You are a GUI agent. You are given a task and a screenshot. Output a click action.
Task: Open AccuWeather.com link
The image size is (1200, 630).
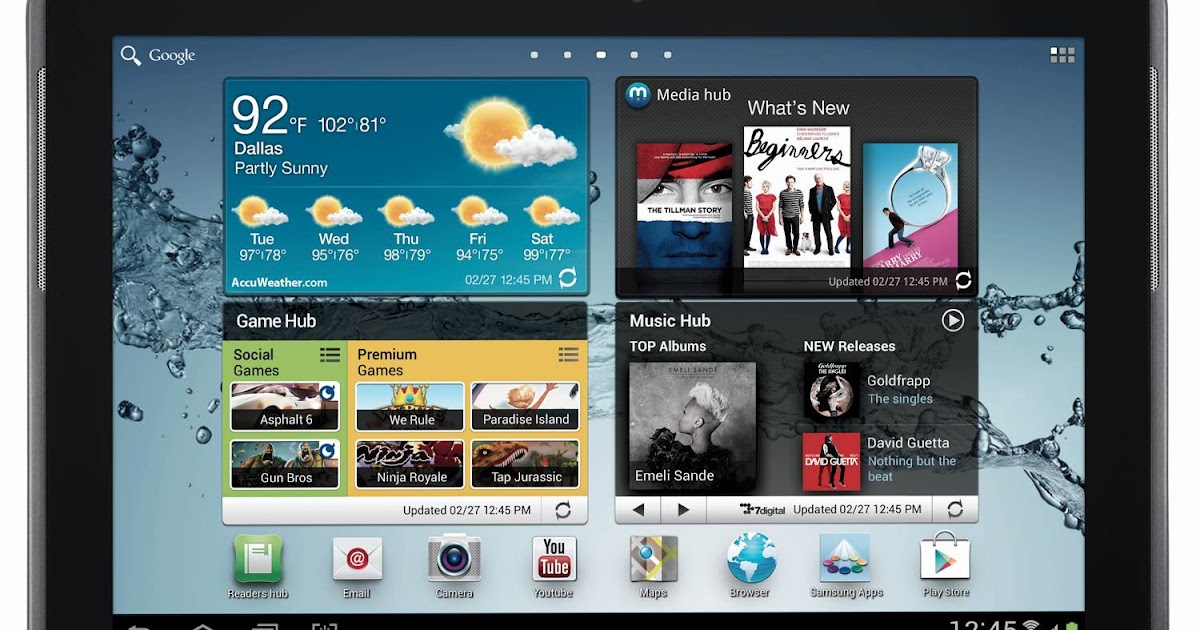point(279,282)
